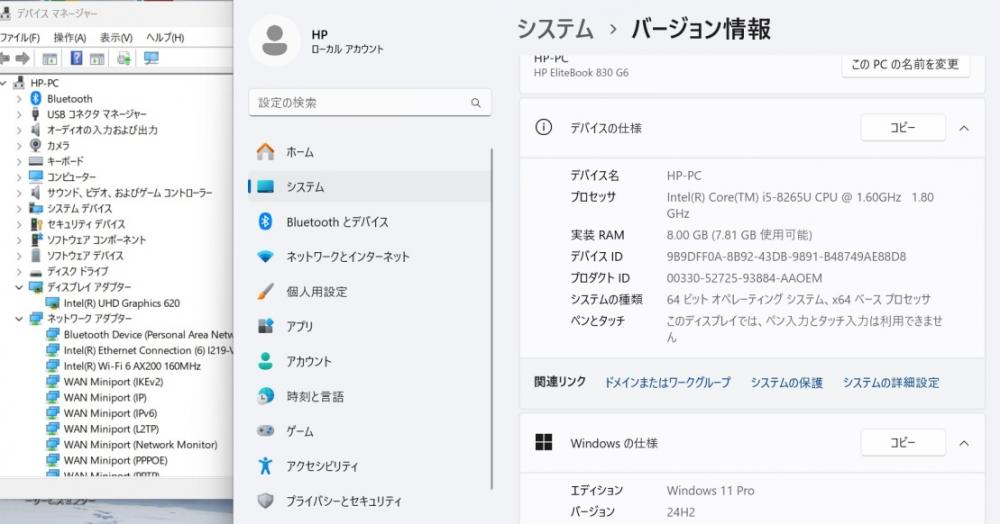The width and height of the screenshot is (1000, 524).
Task: Click the Windows 11 Pro edition text
Action: point(710,490)
